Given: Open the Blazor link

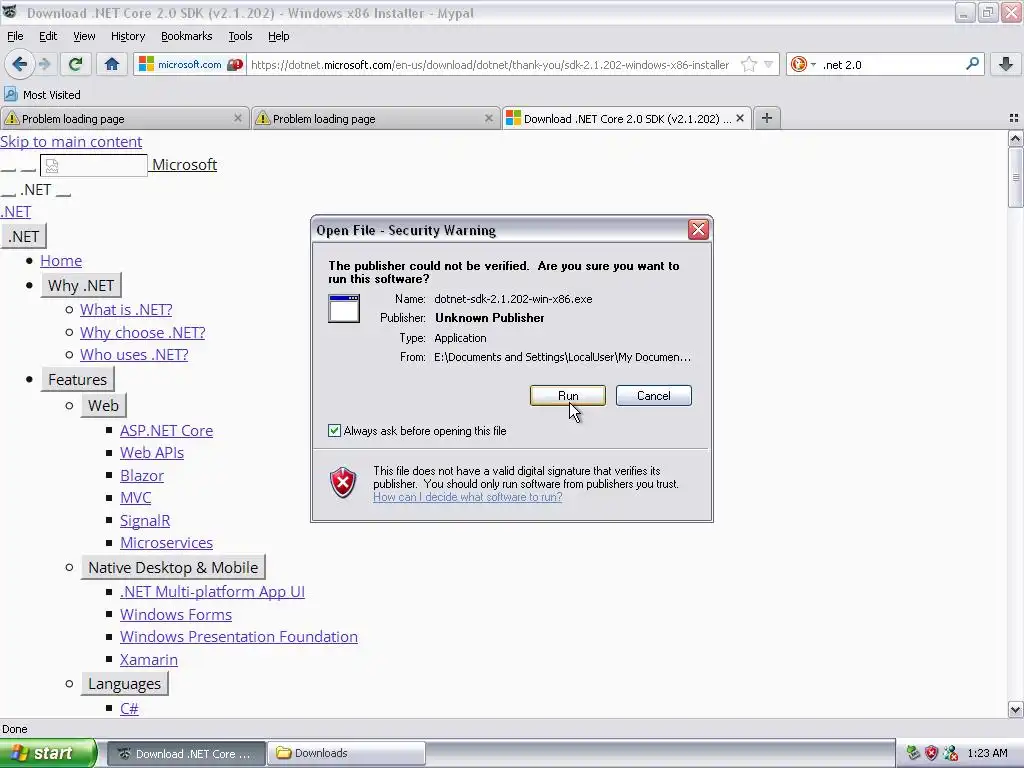Looking at the screenshot, I should [x=142, y=475].
